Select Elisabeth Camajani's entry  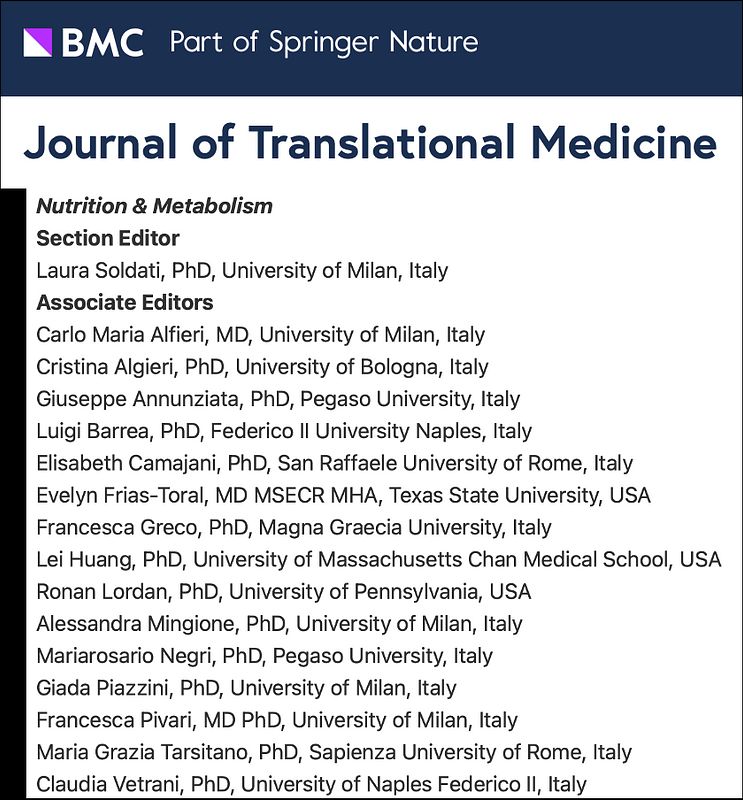tap(334, 463)
